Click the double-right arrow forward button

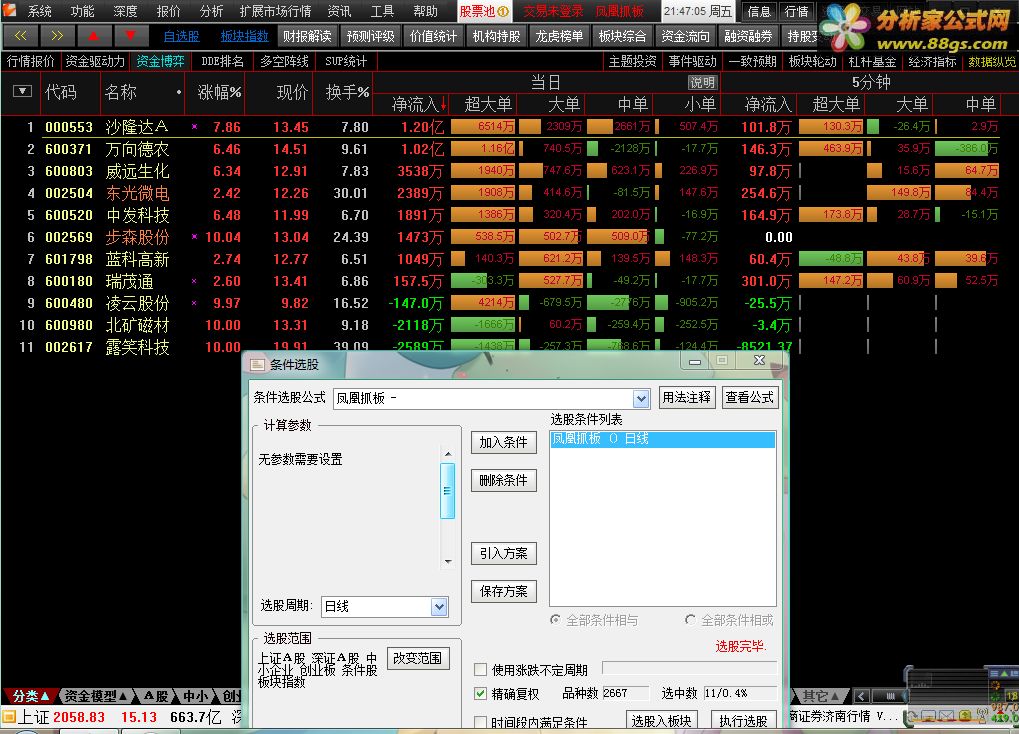pos(57,36)
